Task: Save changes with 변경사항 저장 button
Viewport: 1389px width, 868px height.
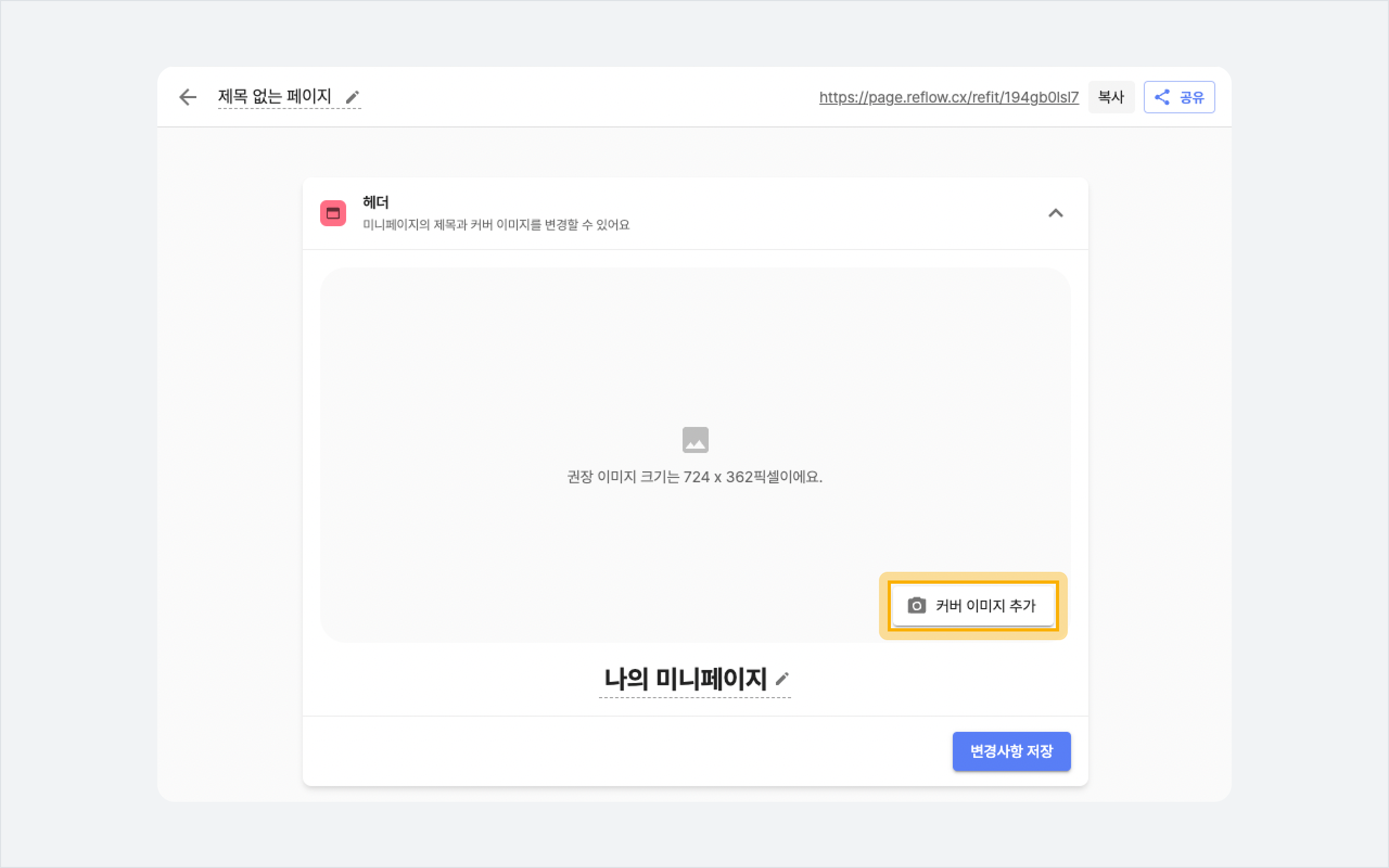Action: pyautogui.click(x=1011, y=751)
